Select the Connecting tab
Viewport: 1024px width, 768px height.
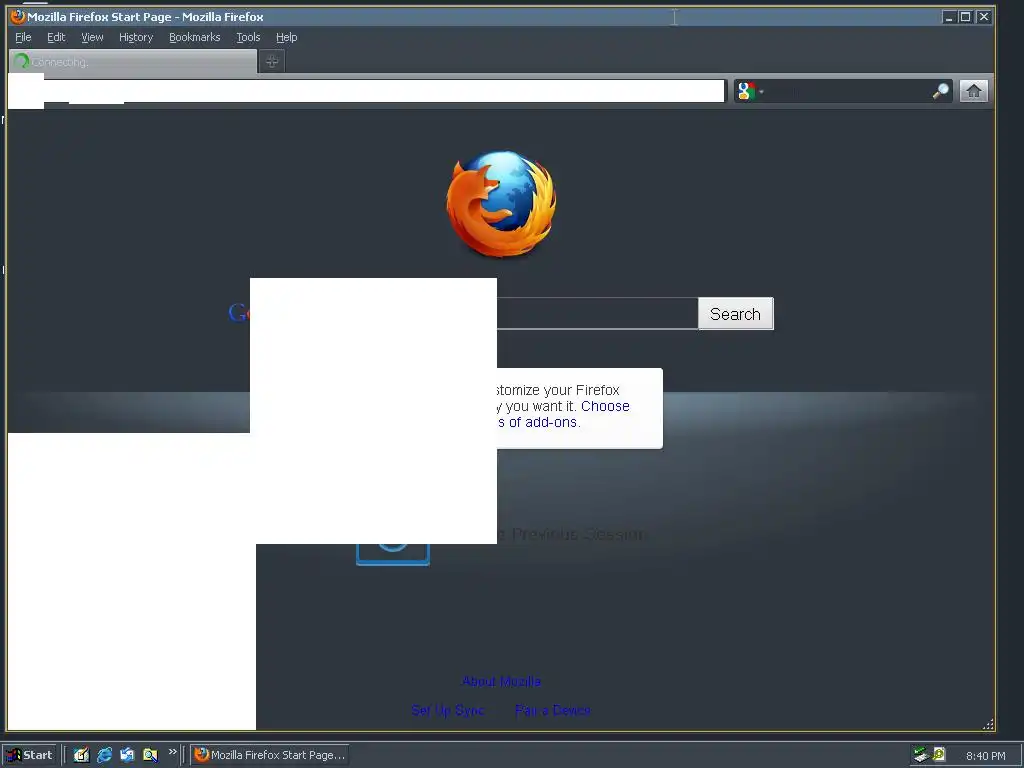(133, 61)
